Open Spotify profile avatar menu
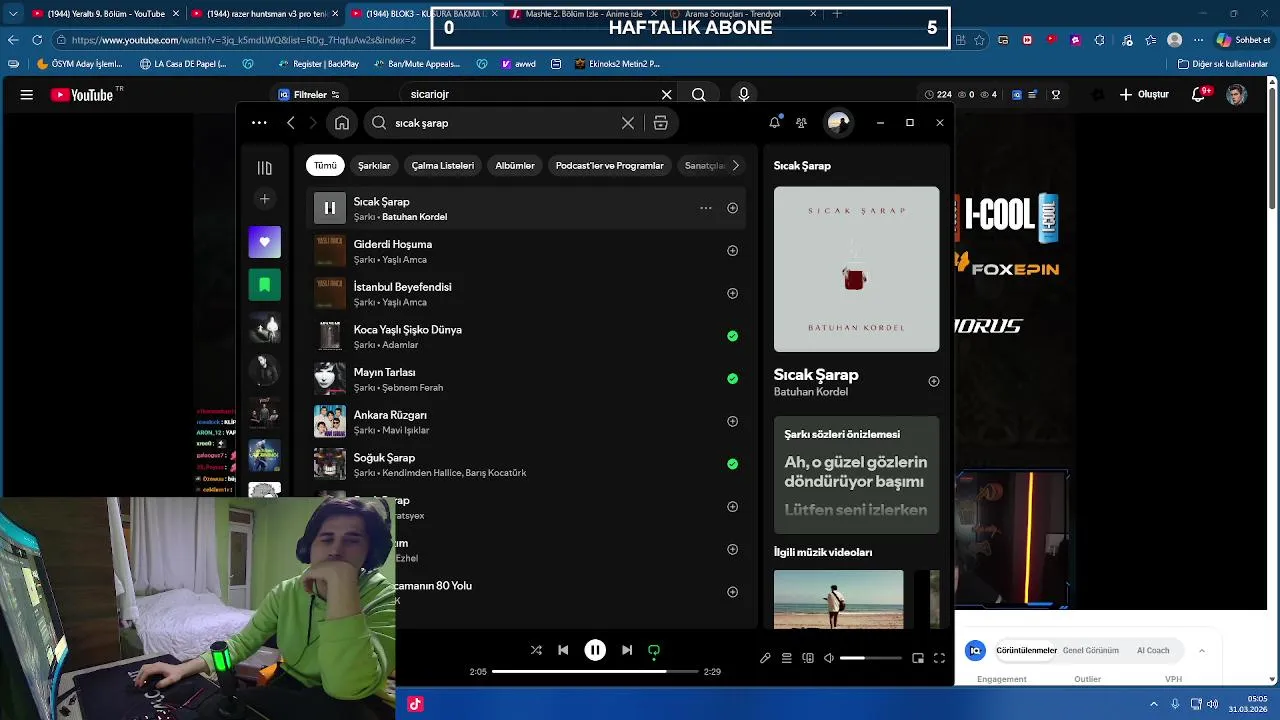Screen dimensions: 1280x720 pos(838,123)
